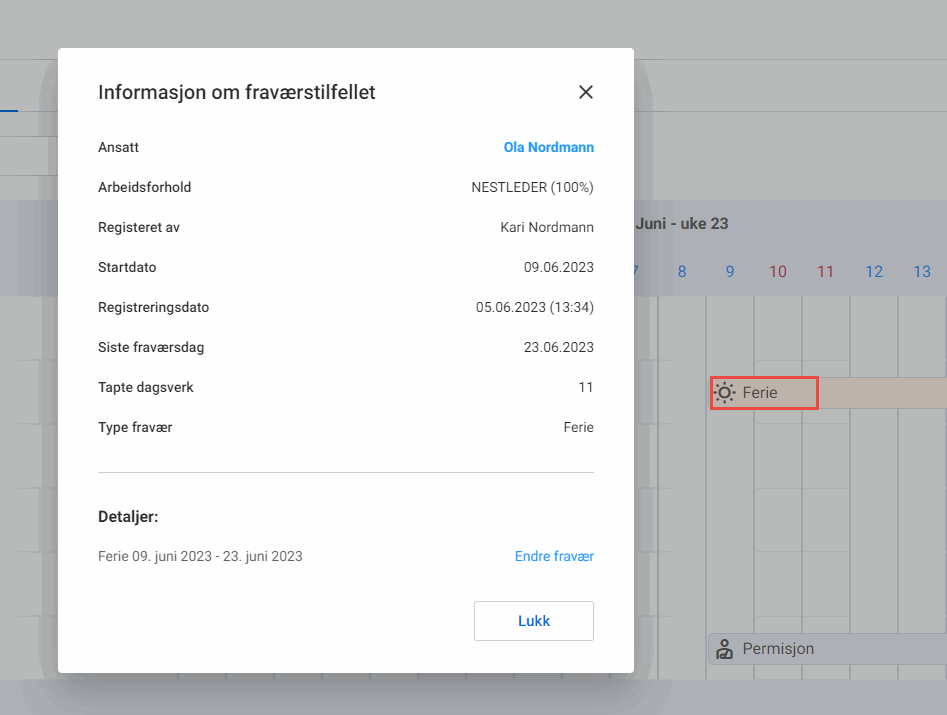Click day 12 in the calendar header
The width and height of the screenshot is (947, 715).
[x=874, y=272]
